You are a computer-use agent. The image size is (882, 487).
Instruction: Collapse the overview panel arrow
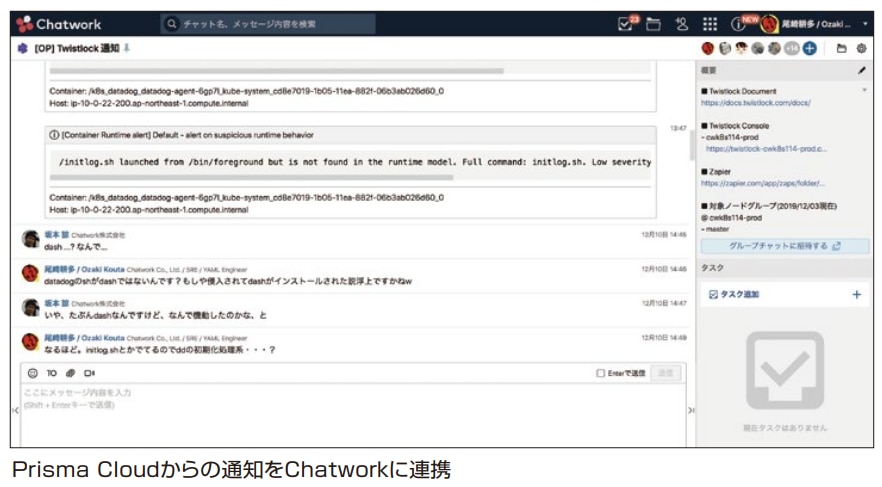865,90
